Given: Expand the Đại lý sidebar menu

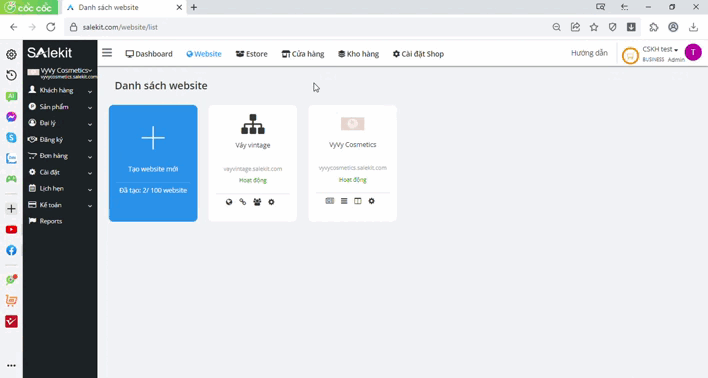Looking at the screenshot, I should (60, 123).
